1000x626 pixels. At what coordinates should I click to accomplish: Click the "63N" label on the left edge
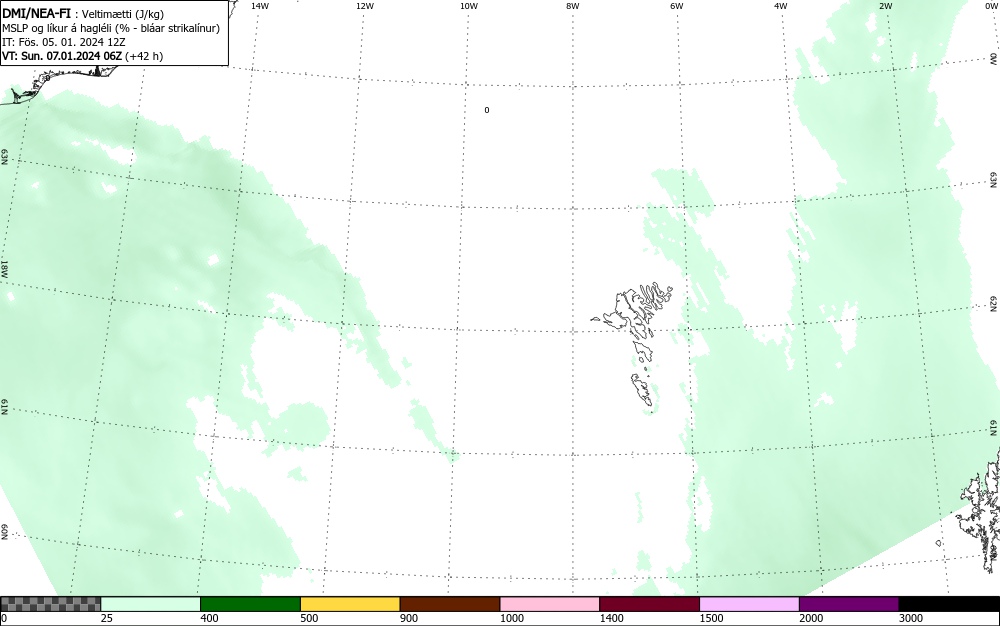(x=4, y=157)
